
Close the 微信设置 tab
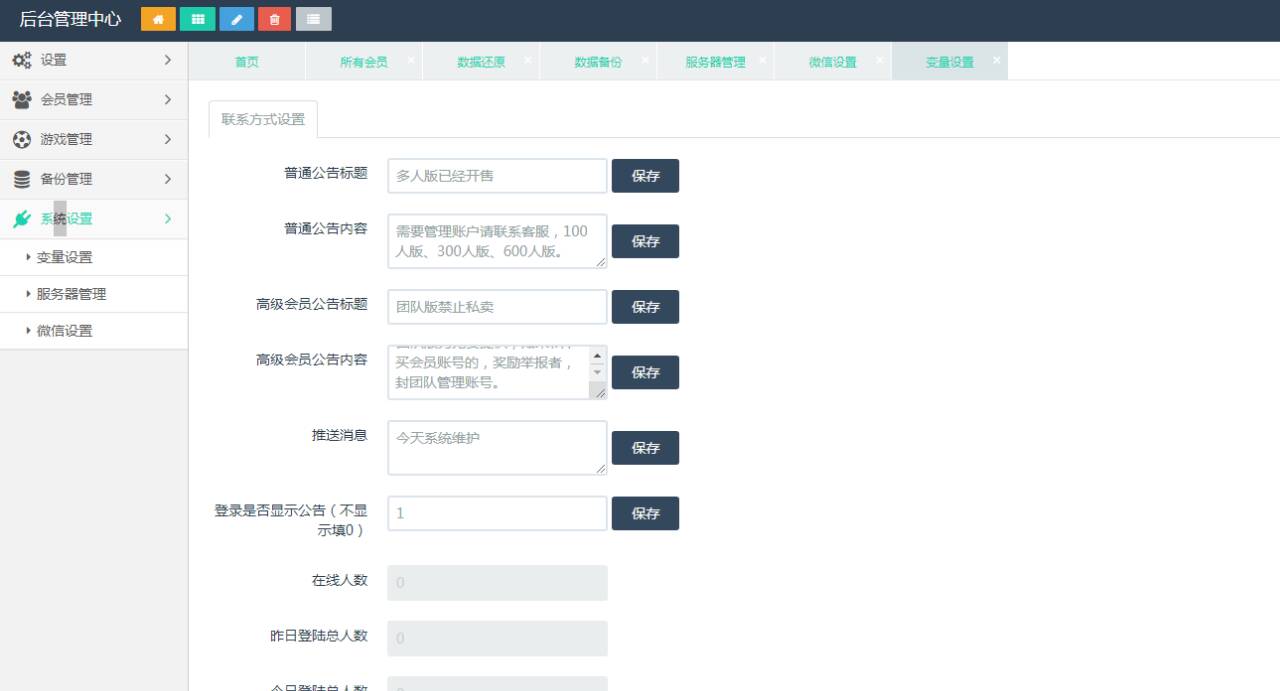(x=879, y=60)
